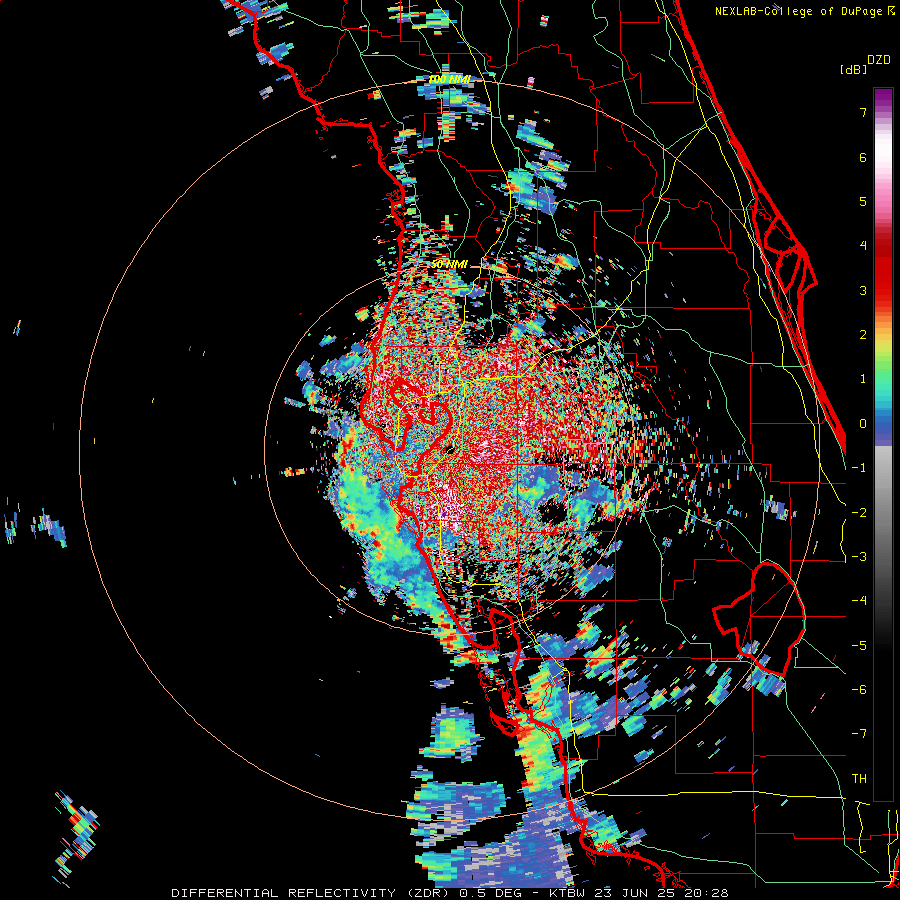Select the 3 value on color scale
This screenshot has width=900, height=900.
[x=863, y=290]
